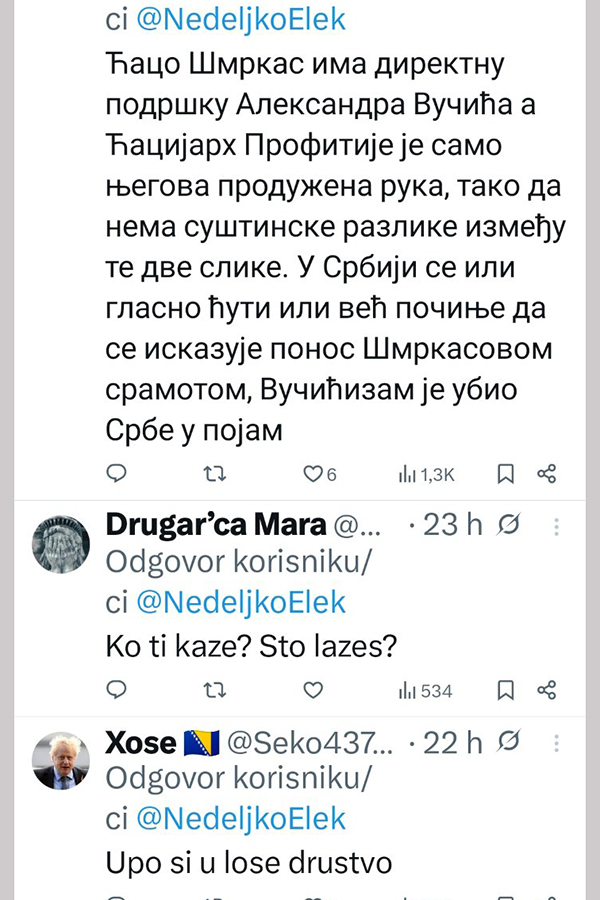Like Drugar'ca Mara's reply

pyautogui.click(x=313, y=689)
